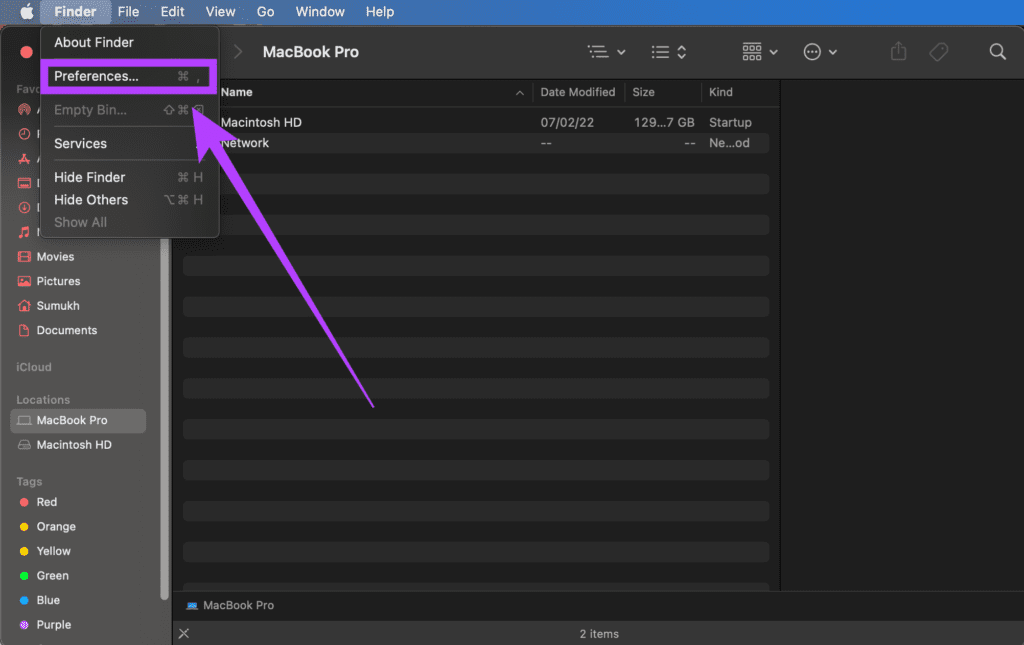Click the sidebar vertical scrollbar

(x=164, y=418)
